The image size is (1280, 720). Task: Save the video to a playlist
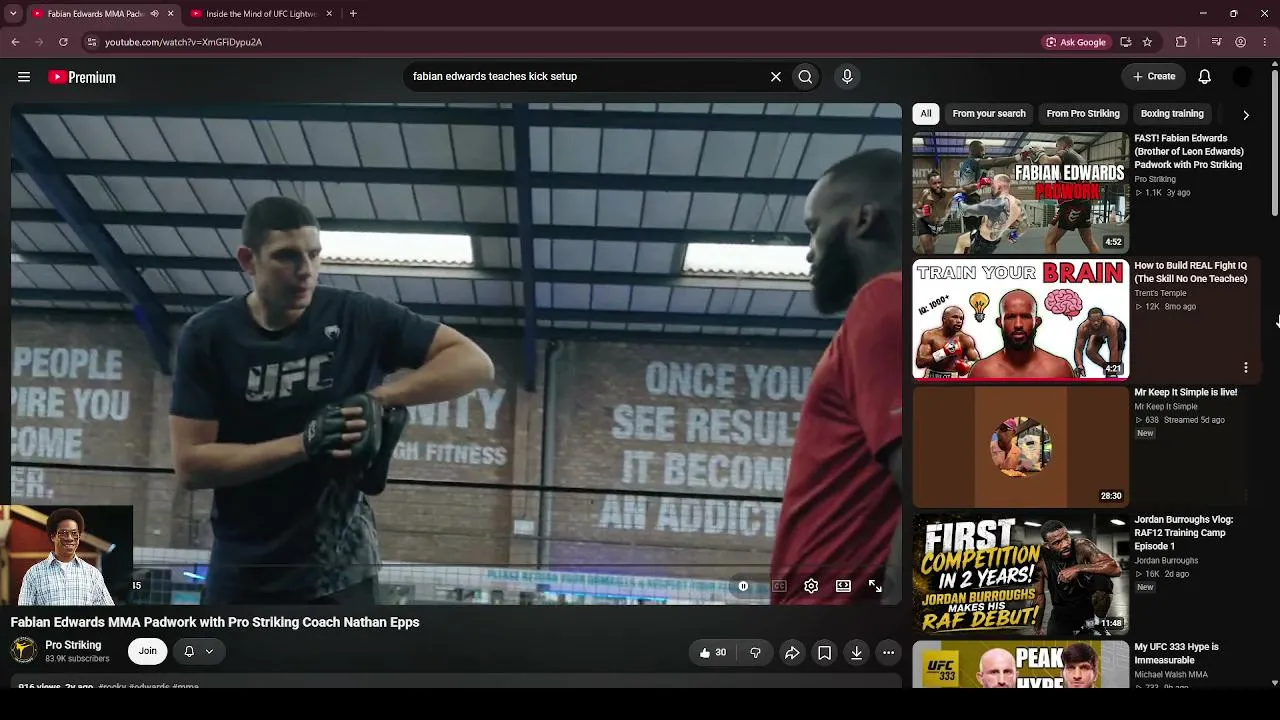click(x=824, y=653)
